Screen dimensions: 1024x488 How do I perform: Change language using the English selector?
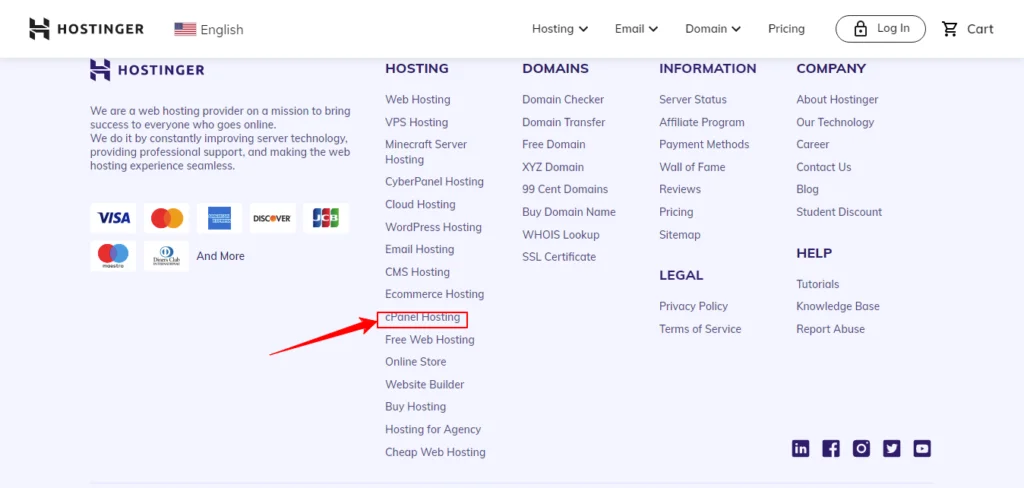pyautogui.click(x=209, y=29)
